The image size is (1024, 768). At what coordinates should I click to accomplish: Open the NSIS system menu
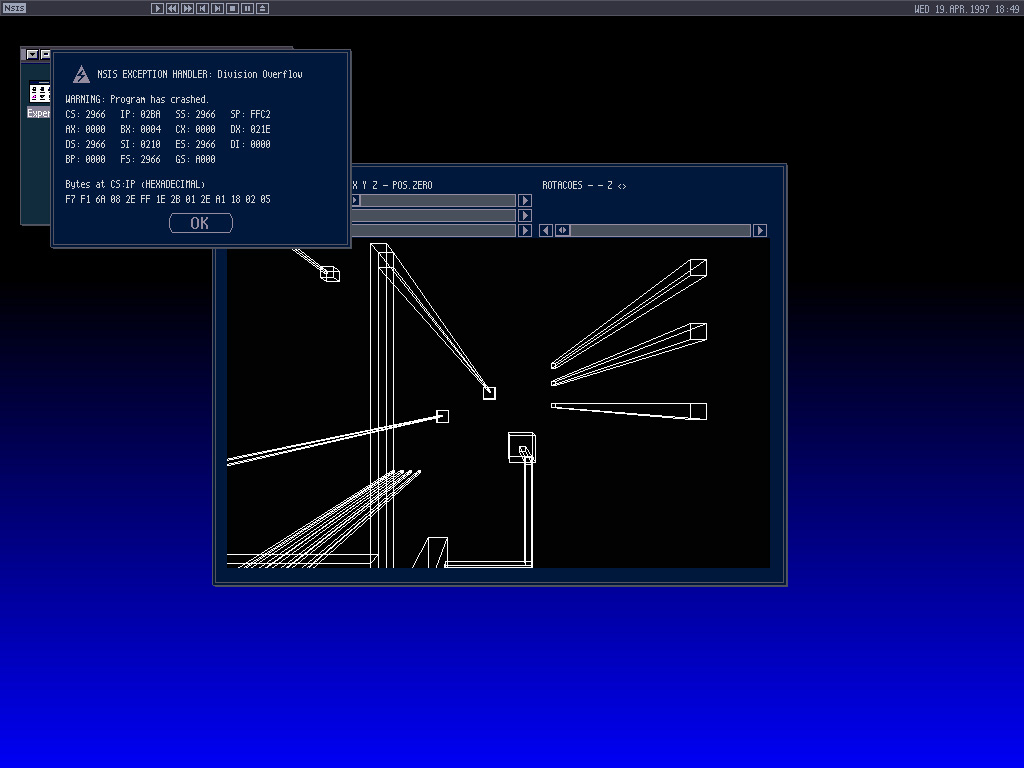(13, 8)
